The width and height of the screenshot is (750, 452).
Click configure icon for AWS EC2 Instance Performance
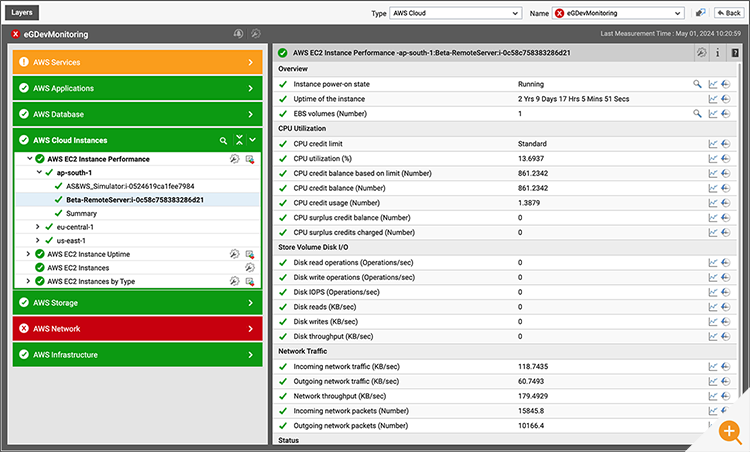pyautogui.click(x=234, y=159)
